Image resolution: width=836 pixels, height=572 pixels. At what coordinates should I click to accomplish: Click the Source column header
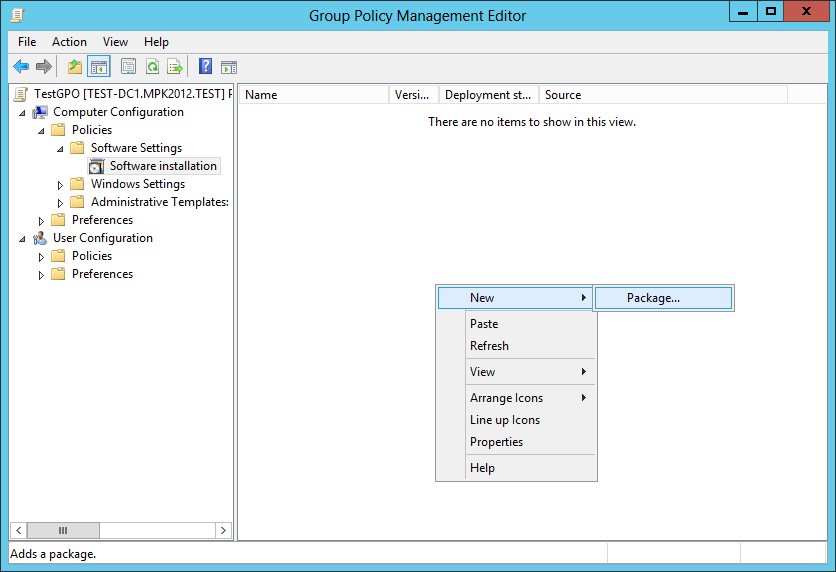(663, 95)
